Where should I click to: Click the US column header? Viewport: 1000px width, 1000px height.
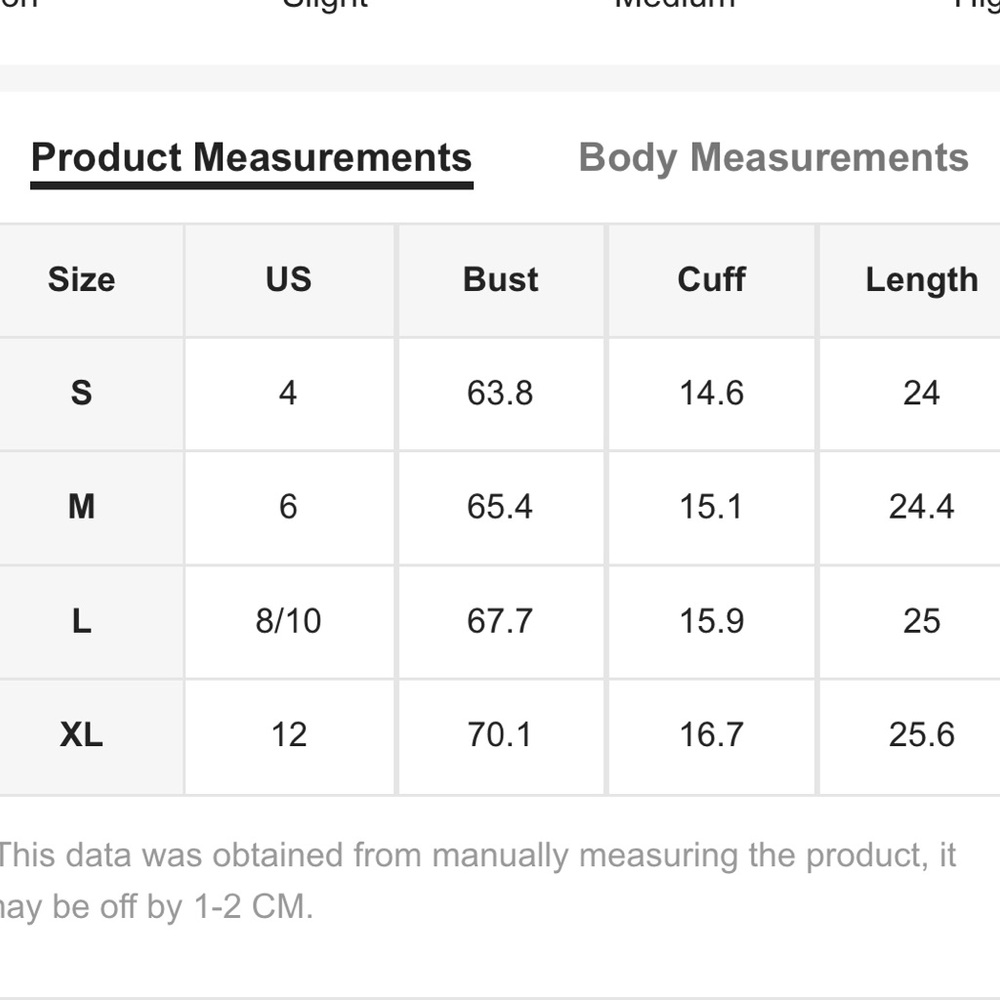point(290,281)
